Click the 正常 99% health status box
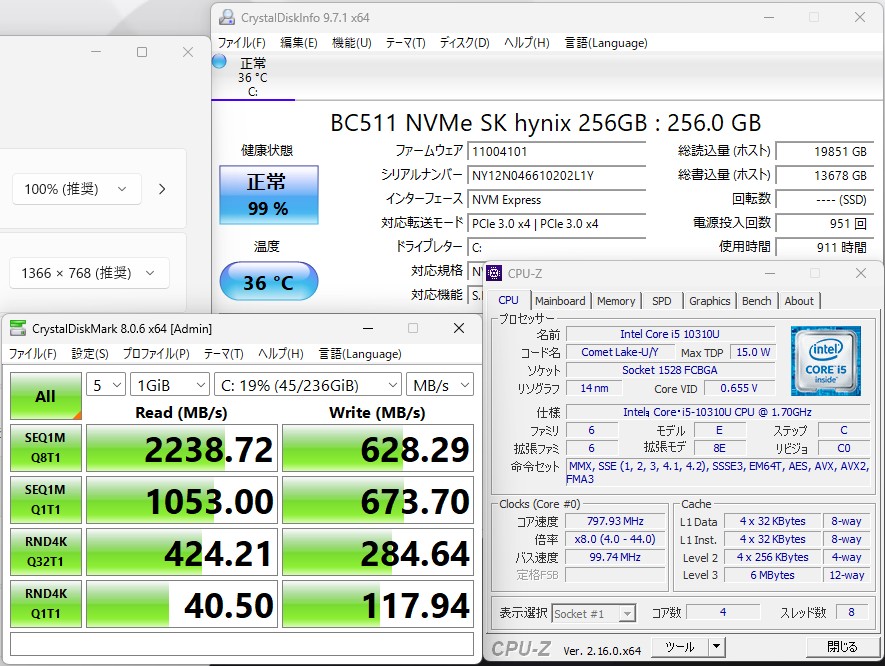 coord(268,194)
